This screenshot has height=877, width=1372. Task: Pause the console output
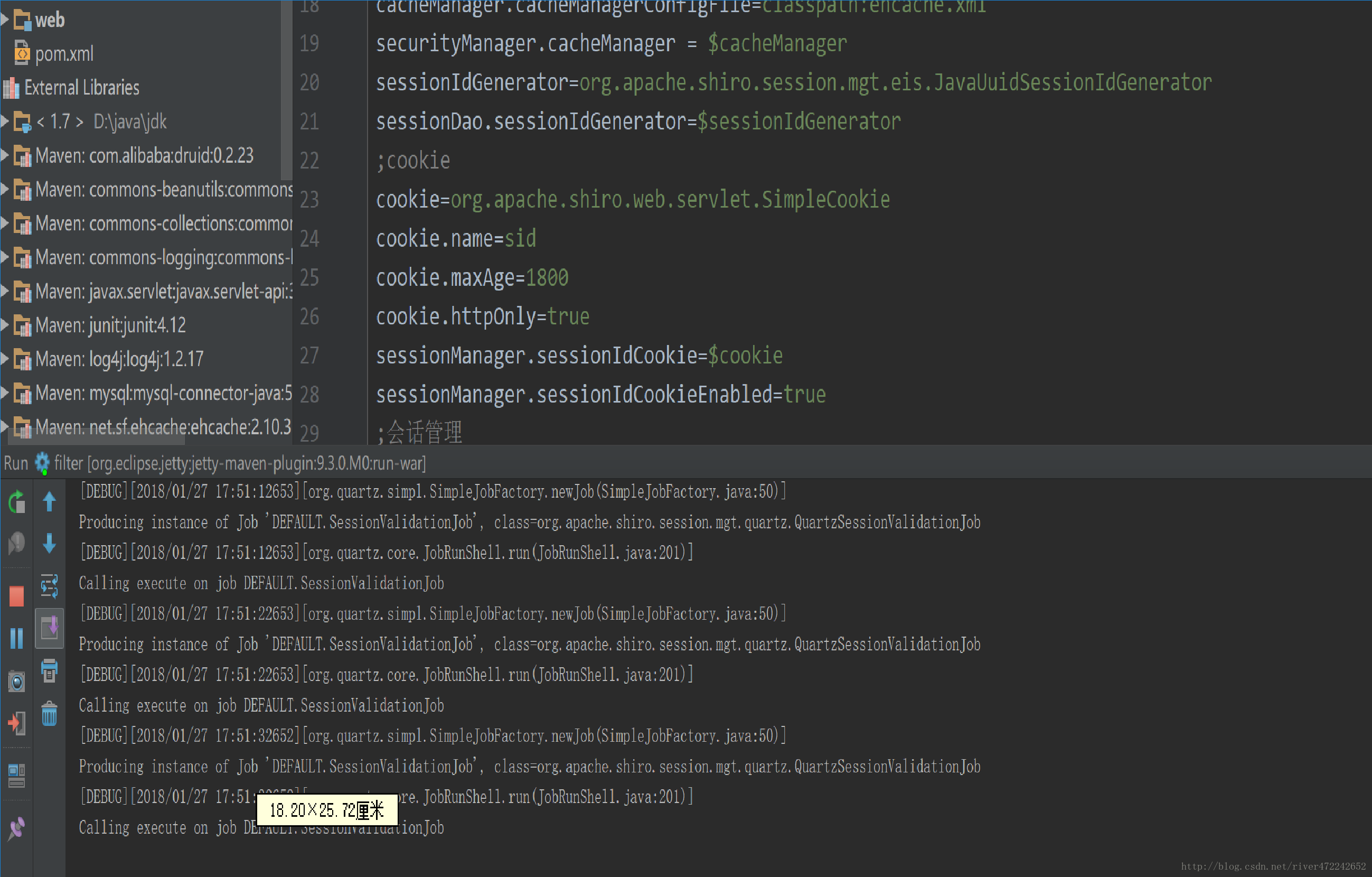pos(17,638)
